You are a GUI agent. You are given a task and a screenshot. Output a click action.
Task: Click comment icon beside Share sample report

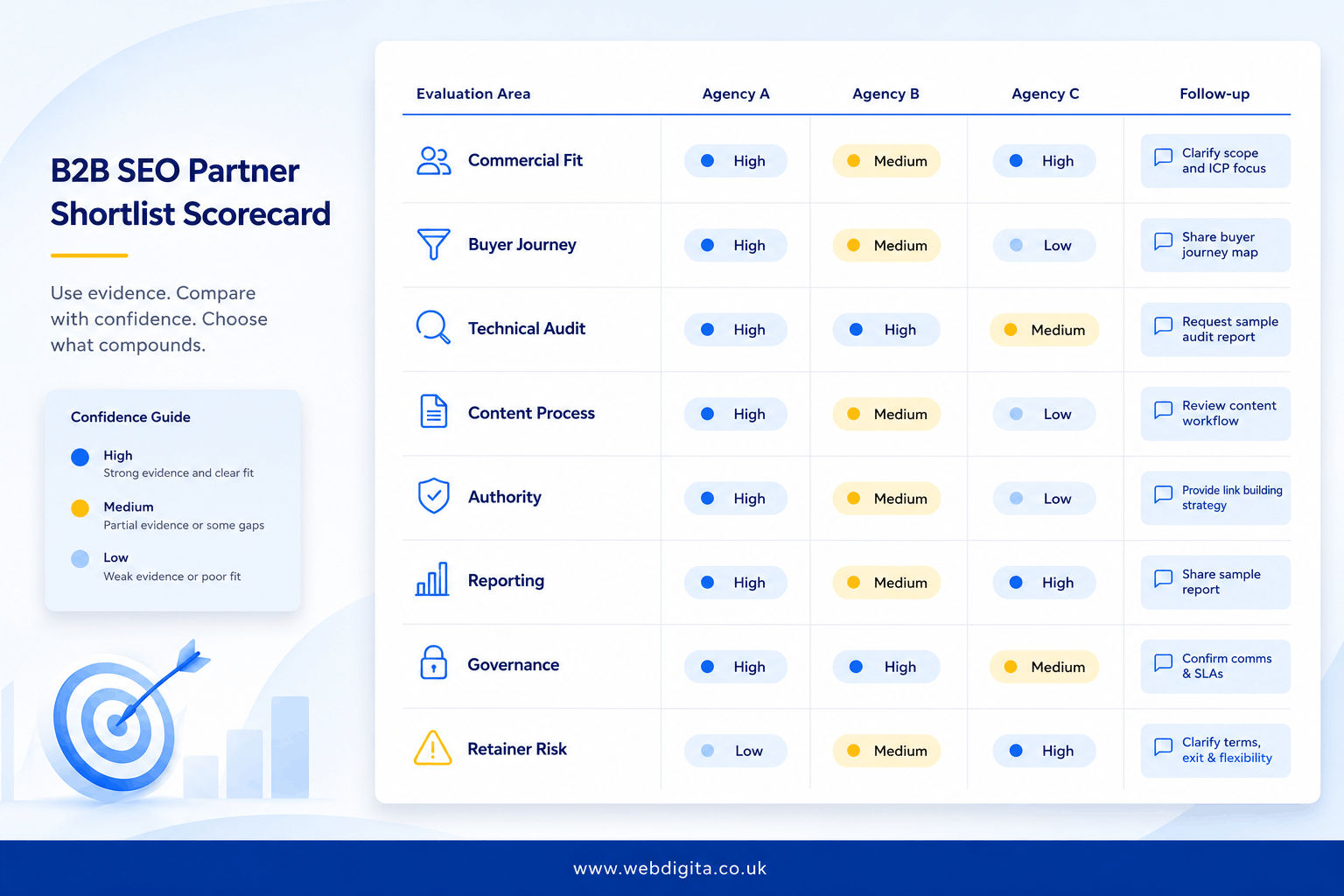click(1163, 578)
